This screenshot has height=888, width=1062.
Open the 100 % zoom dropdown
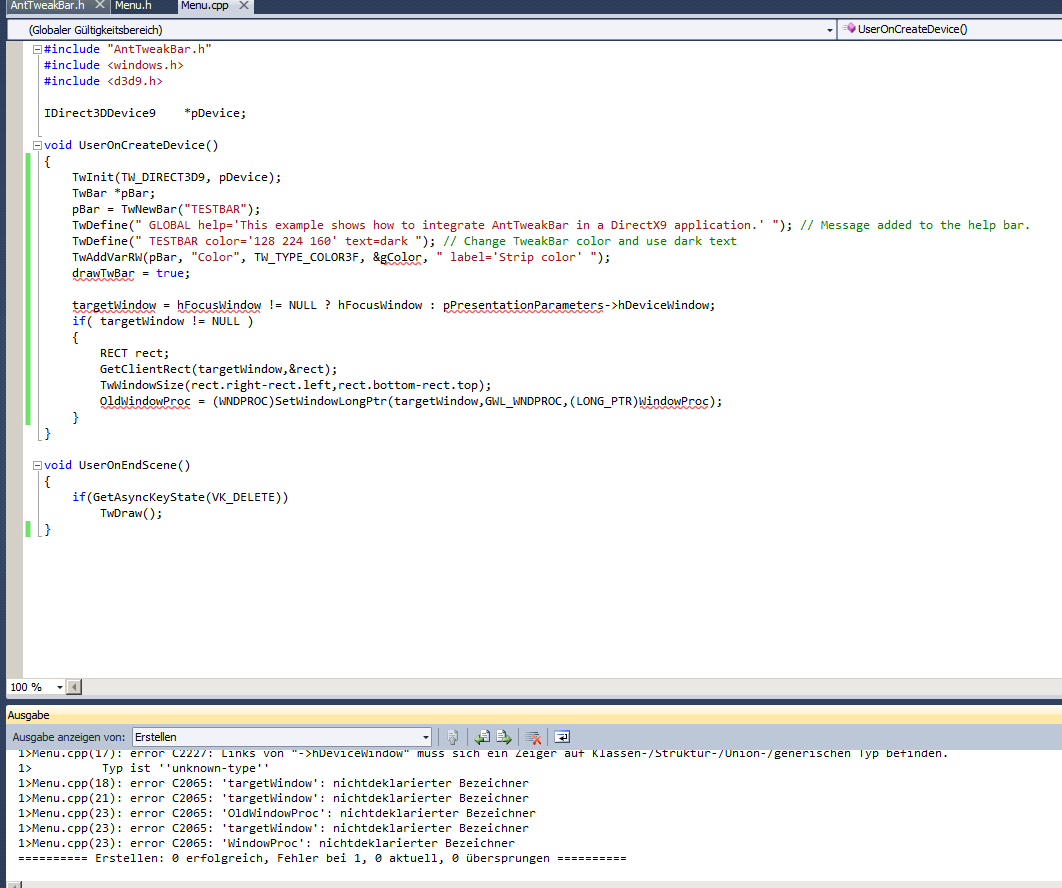click(59, 687)
